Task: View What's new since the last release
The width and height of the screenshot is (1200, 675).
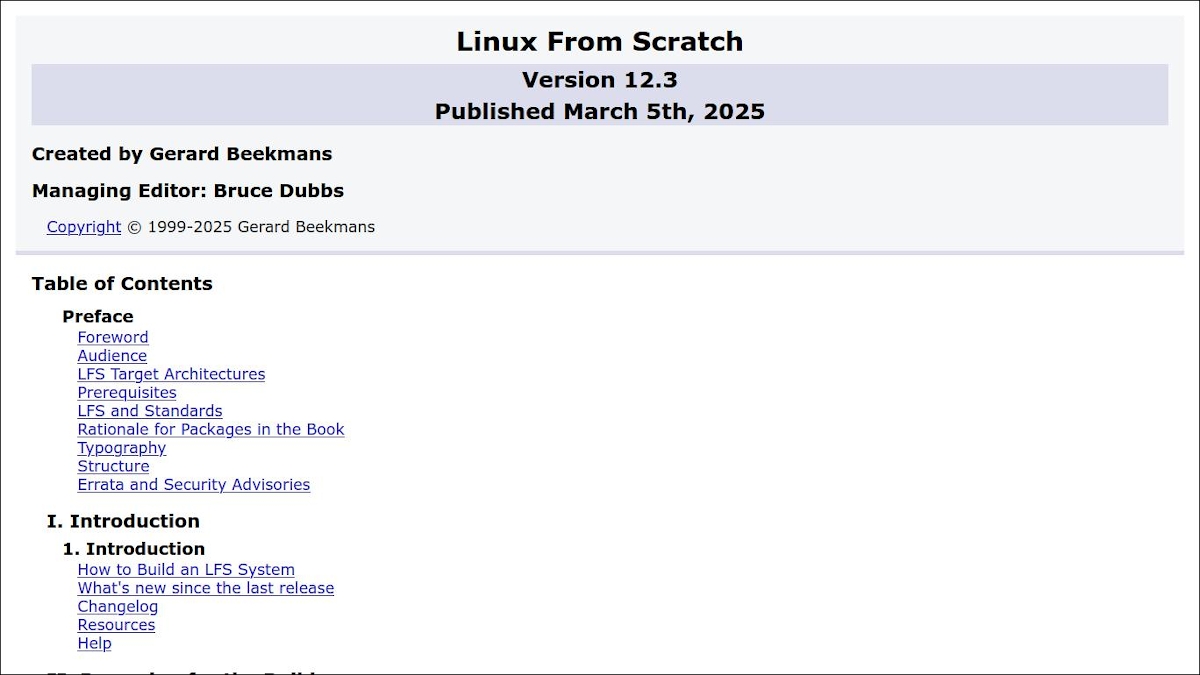Action: click(x=206, y=588)
